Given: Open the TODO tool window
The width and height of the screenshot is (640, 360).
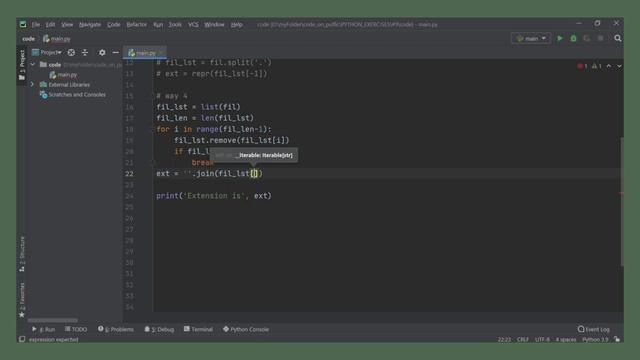Looking at the screenshot, I should click(x=76, y=329).
